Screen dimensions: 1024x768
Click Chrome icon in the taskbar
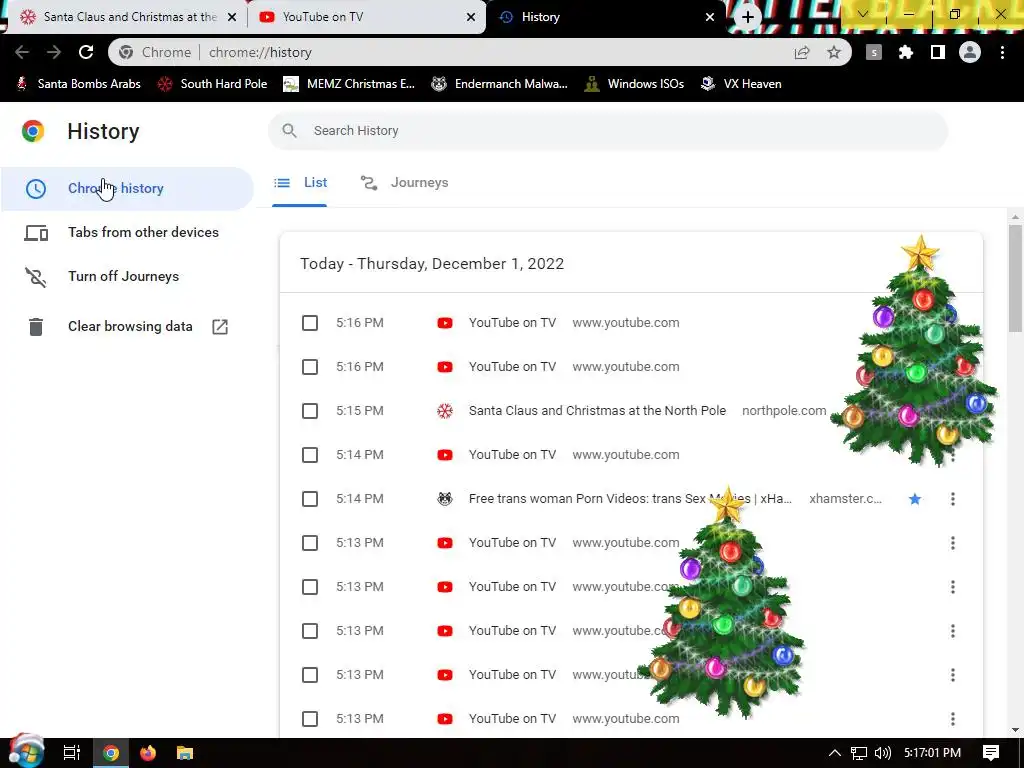[x=111, y=753]
